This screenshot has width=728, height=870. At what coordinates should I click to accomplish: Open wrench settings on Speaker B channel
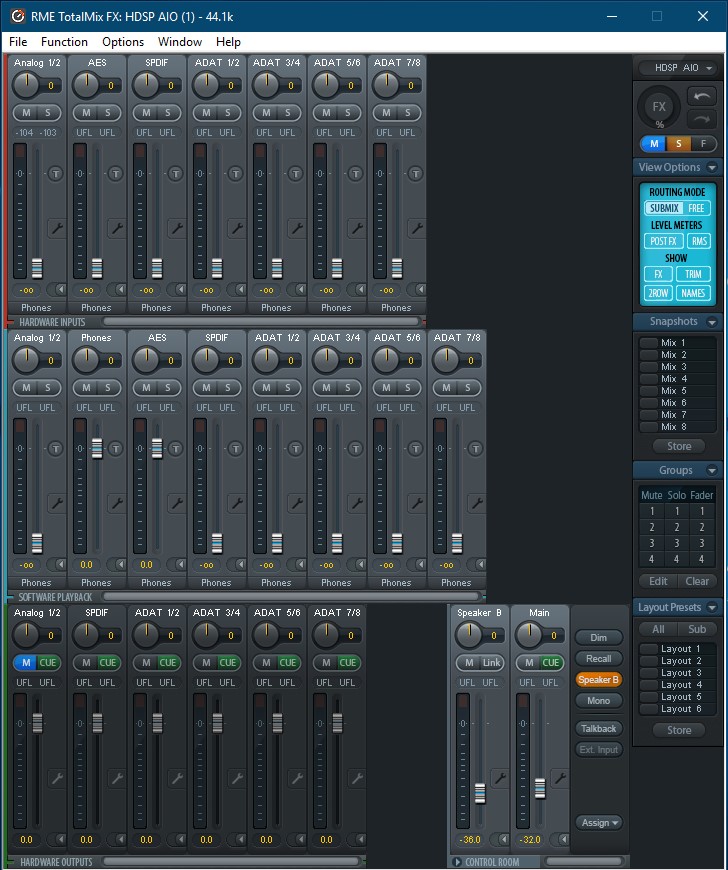pos(500,778)
